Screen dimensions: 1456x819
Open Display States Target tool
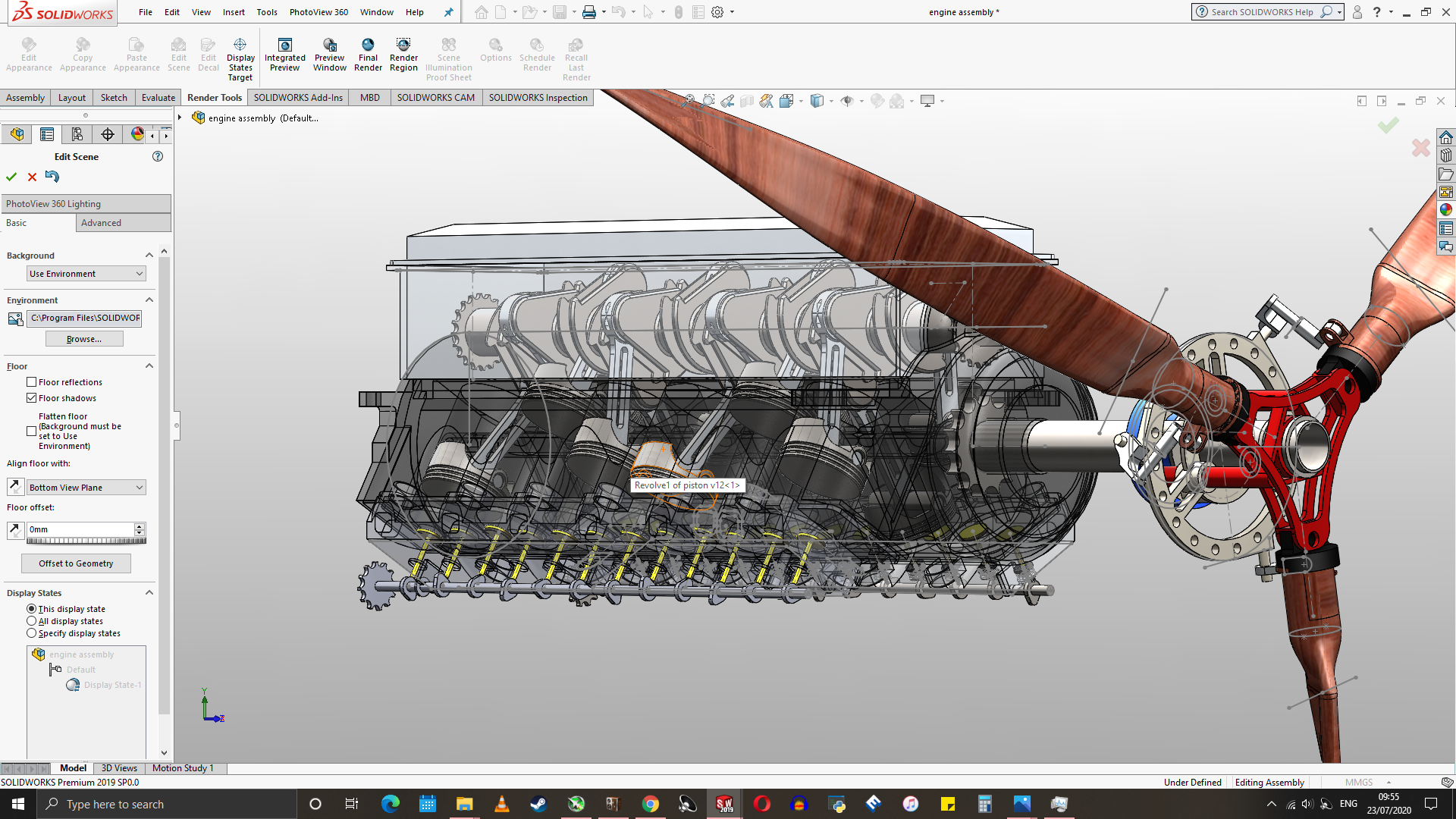coord(240,59)
